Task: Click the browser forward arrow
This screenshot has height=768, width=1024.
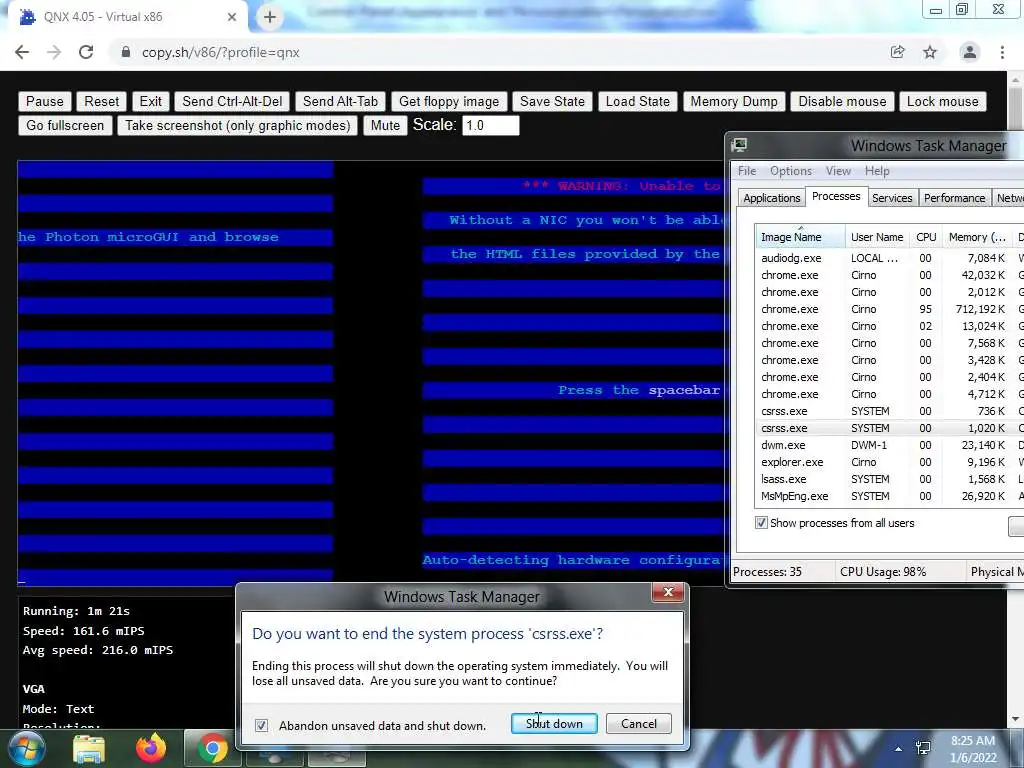Action: pyautogui.click(x=54, y=52)
